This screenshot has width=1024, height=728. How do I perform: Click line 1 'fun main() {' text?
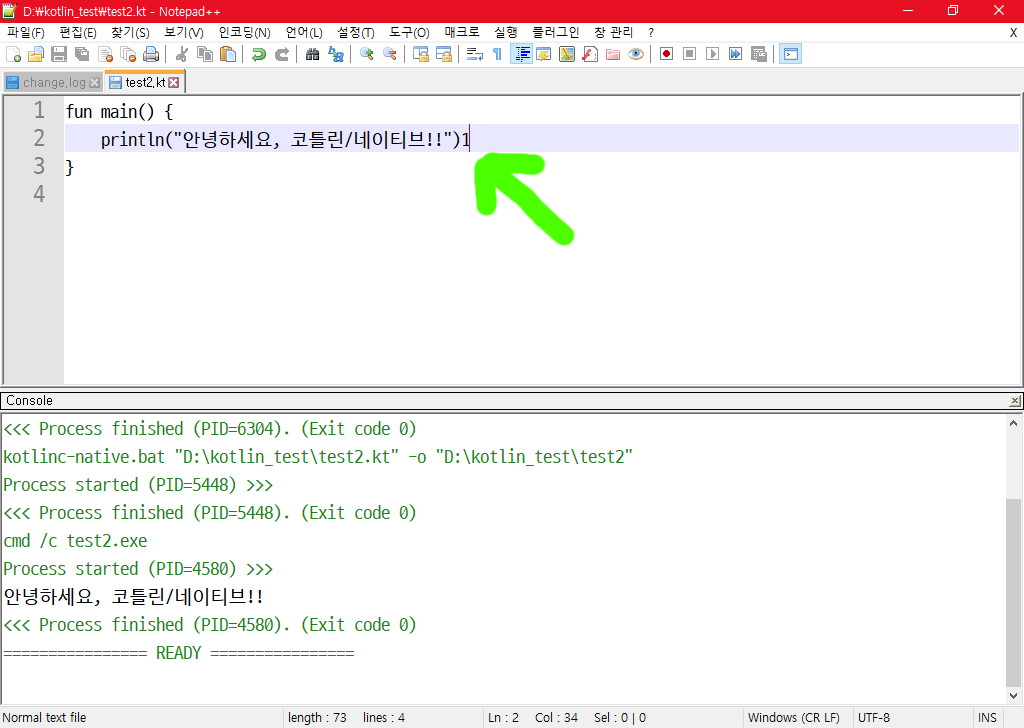point(120,112)
